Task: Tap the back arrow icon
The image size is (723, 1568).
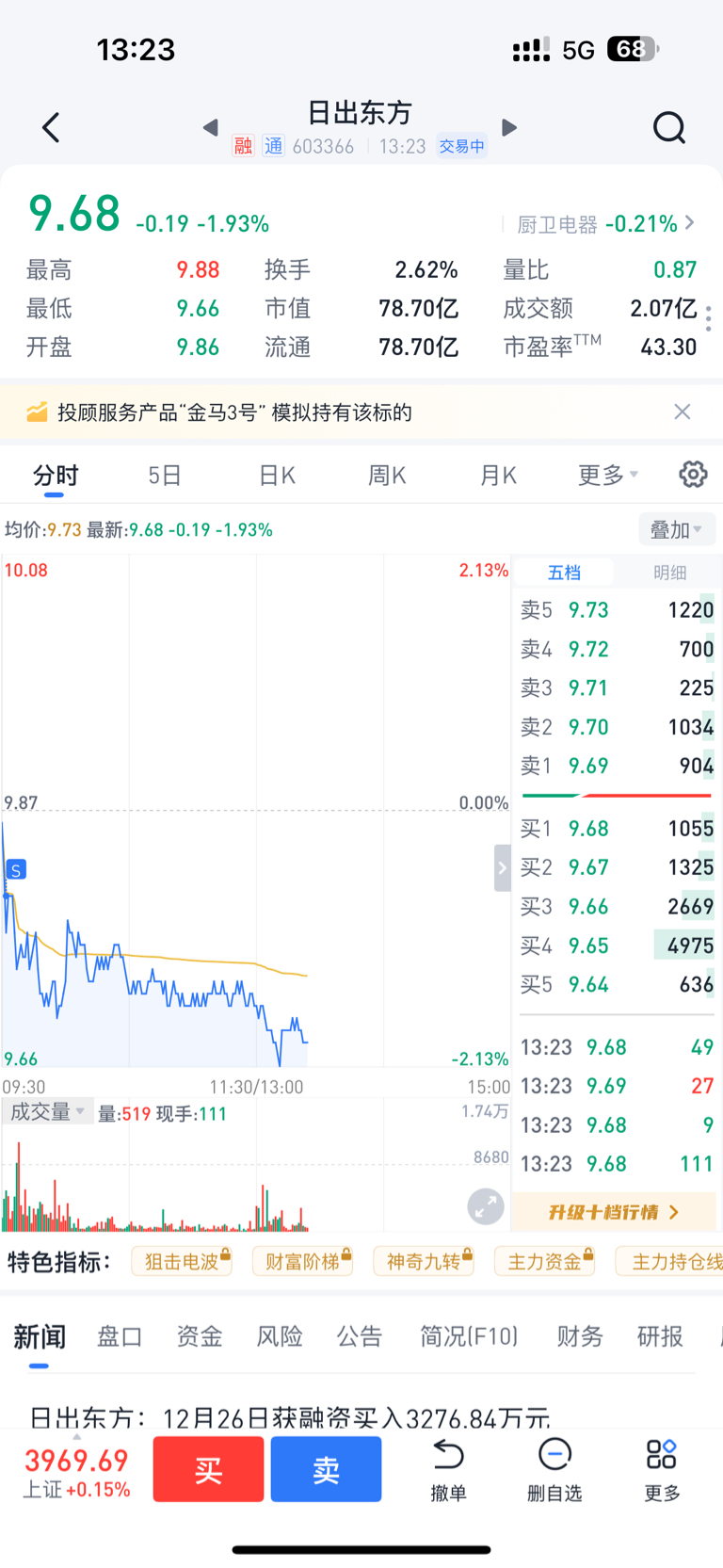Action: click(x=52, y=127)
